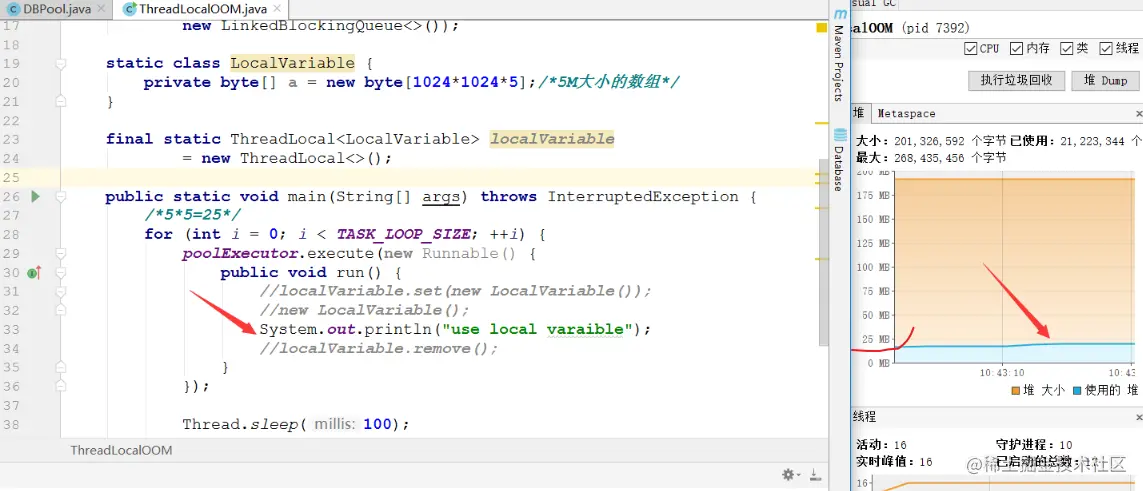Uncheck the CPU checkbox
Viewport: 1143px width, 491px height.
[x=970, y=49]
